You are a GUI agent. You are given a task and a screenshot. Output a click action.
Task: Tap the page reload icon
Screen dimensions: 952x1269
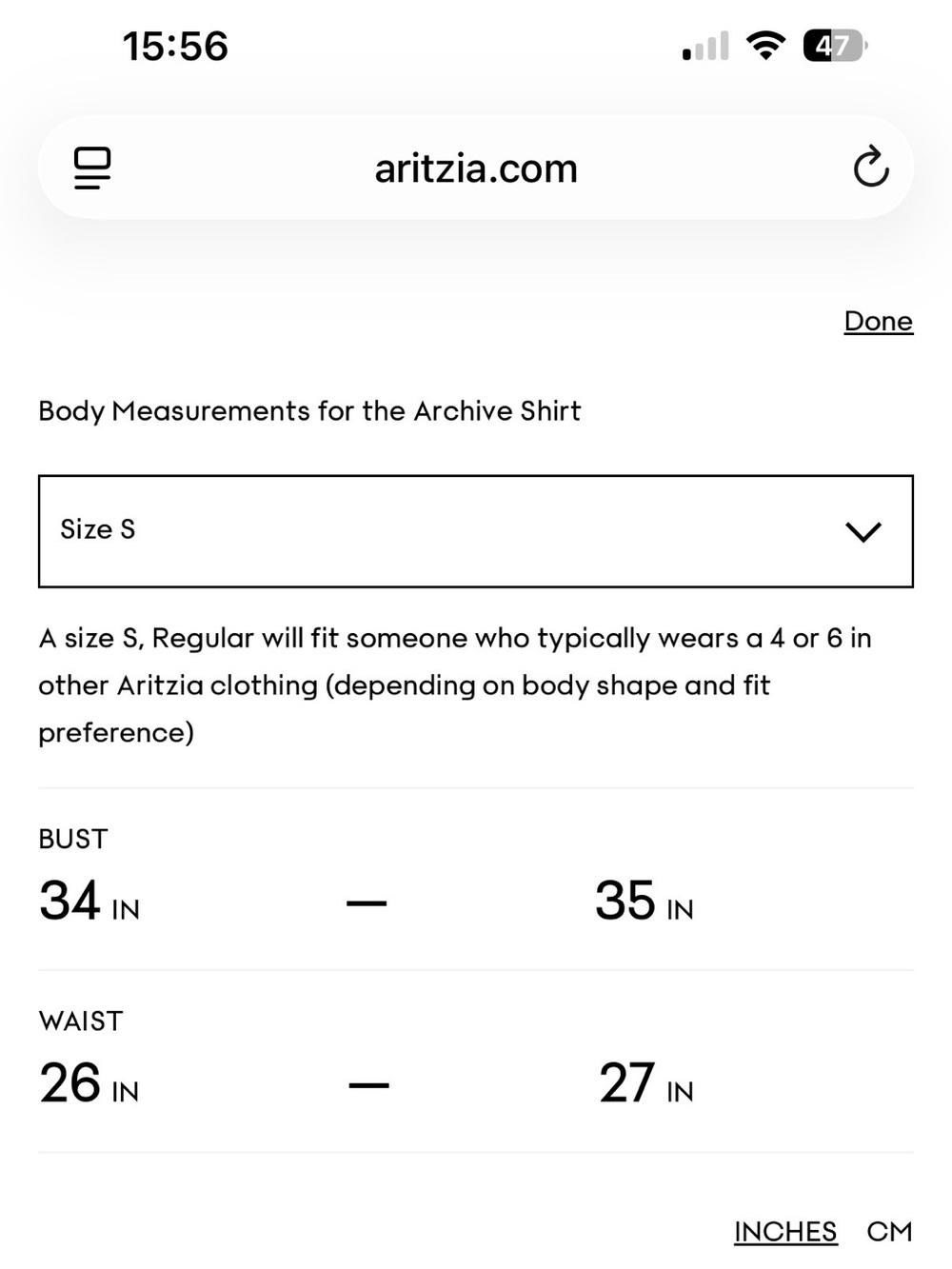coord(870,168)
